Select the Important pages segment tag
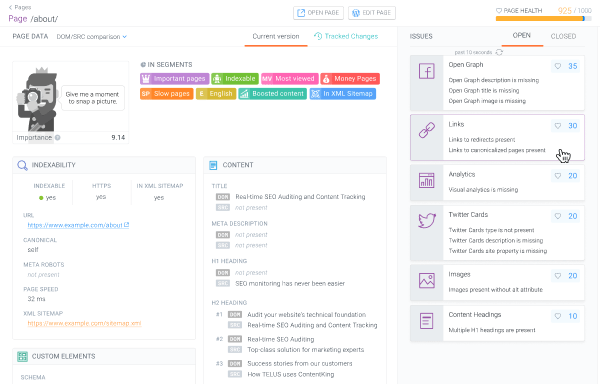The height and width of the screenshot is (384, 600). tap(174, 79)
